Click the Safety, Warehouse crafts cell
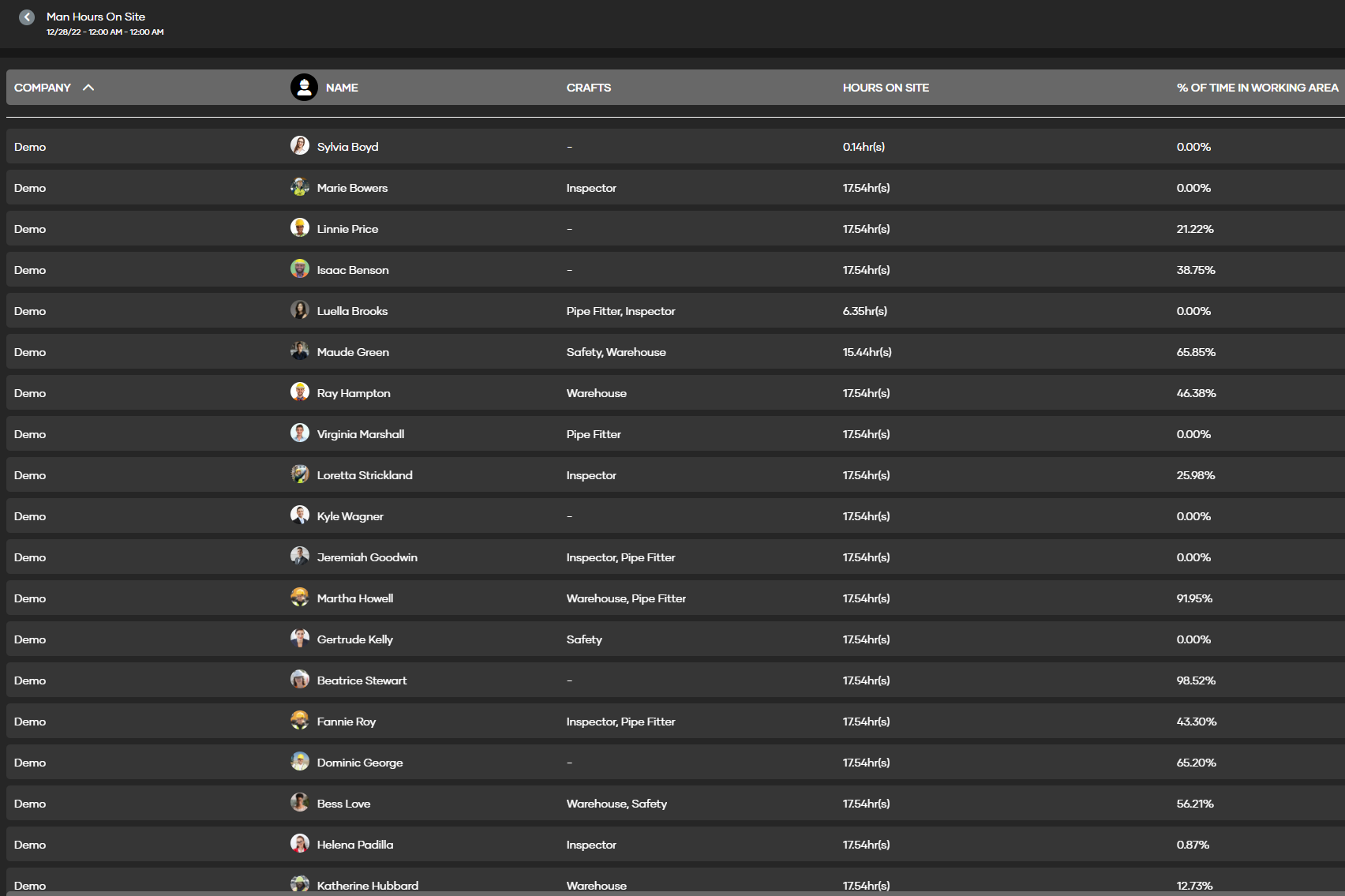This screenshot has height=896, width=1345. 616,352
